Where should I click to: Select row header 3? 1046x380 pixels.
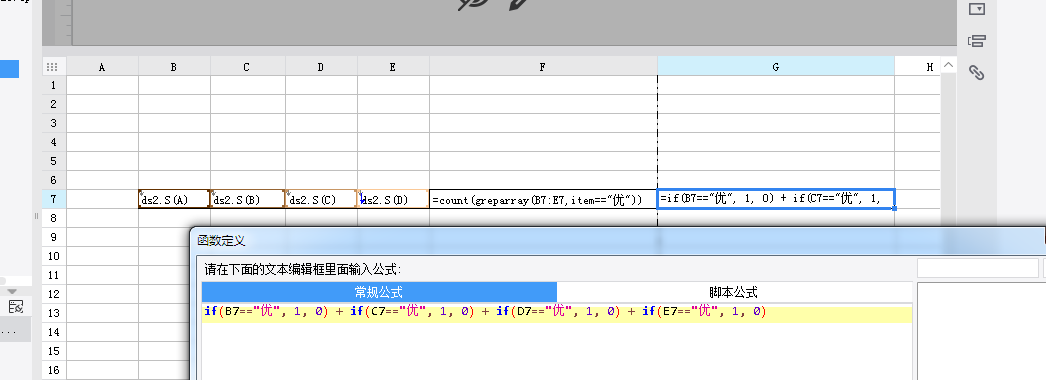(x=54, y=123)
